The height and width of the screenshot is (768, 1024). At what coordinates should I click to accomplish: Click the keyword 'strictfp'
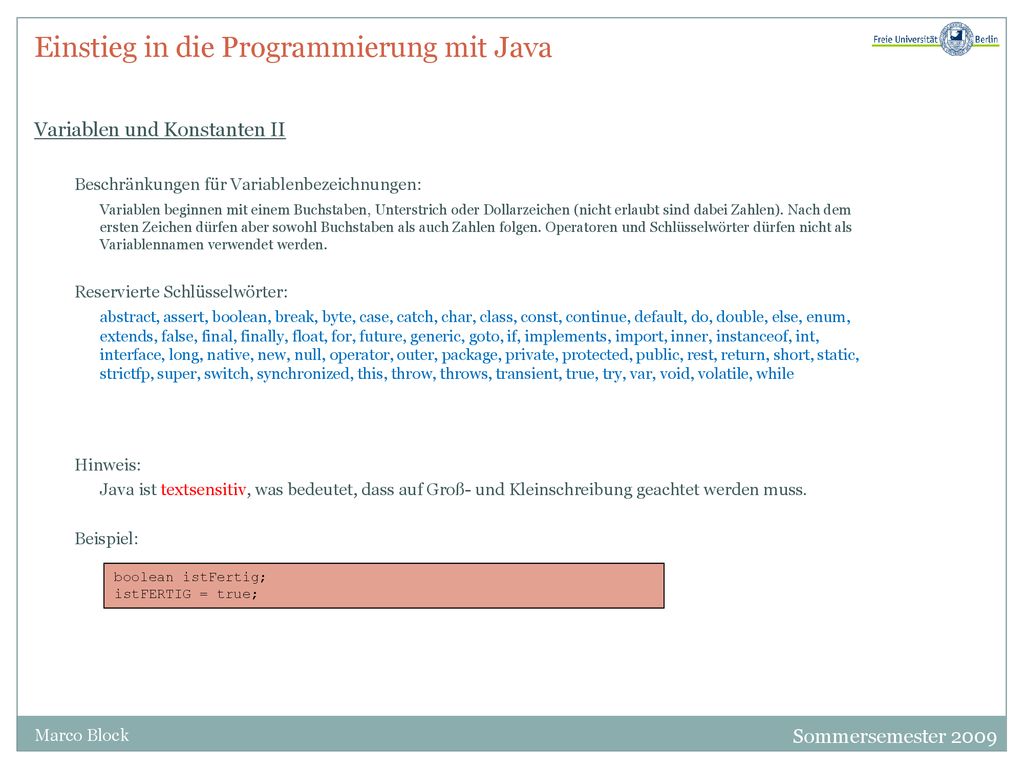(x=125, y=374)
